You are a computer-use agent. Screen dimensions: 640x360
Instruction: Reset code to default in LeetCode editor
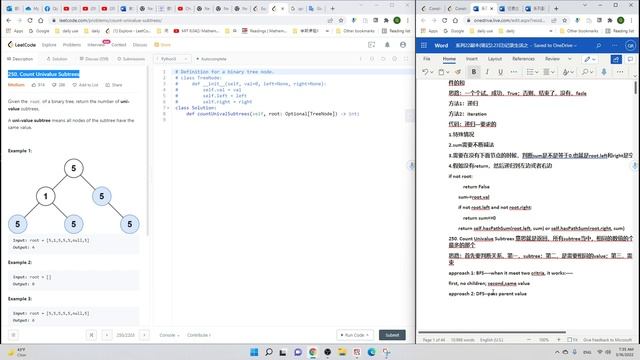383,59
